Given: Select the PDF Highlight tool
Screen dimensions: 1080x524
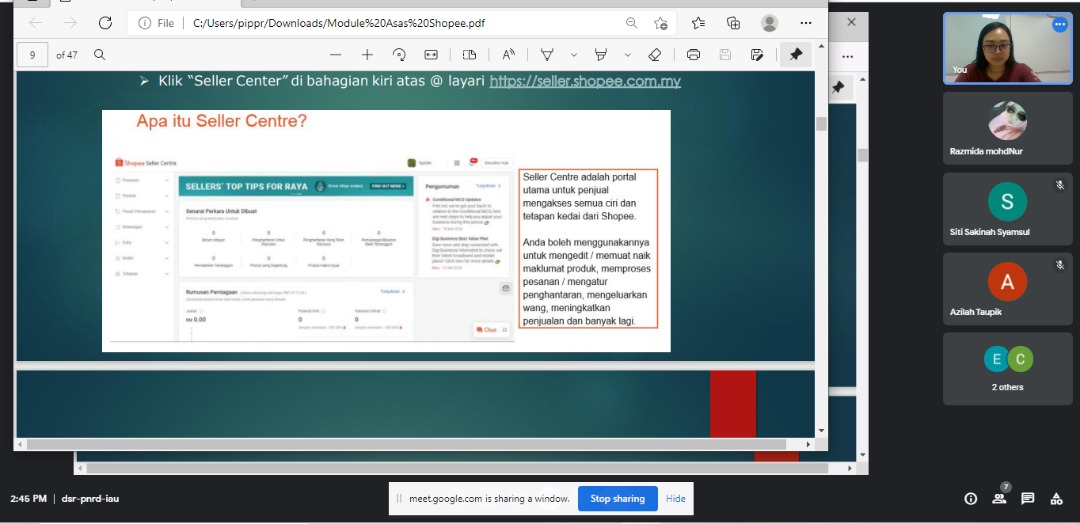Looking at the screenshot, I should click(601, 55).
